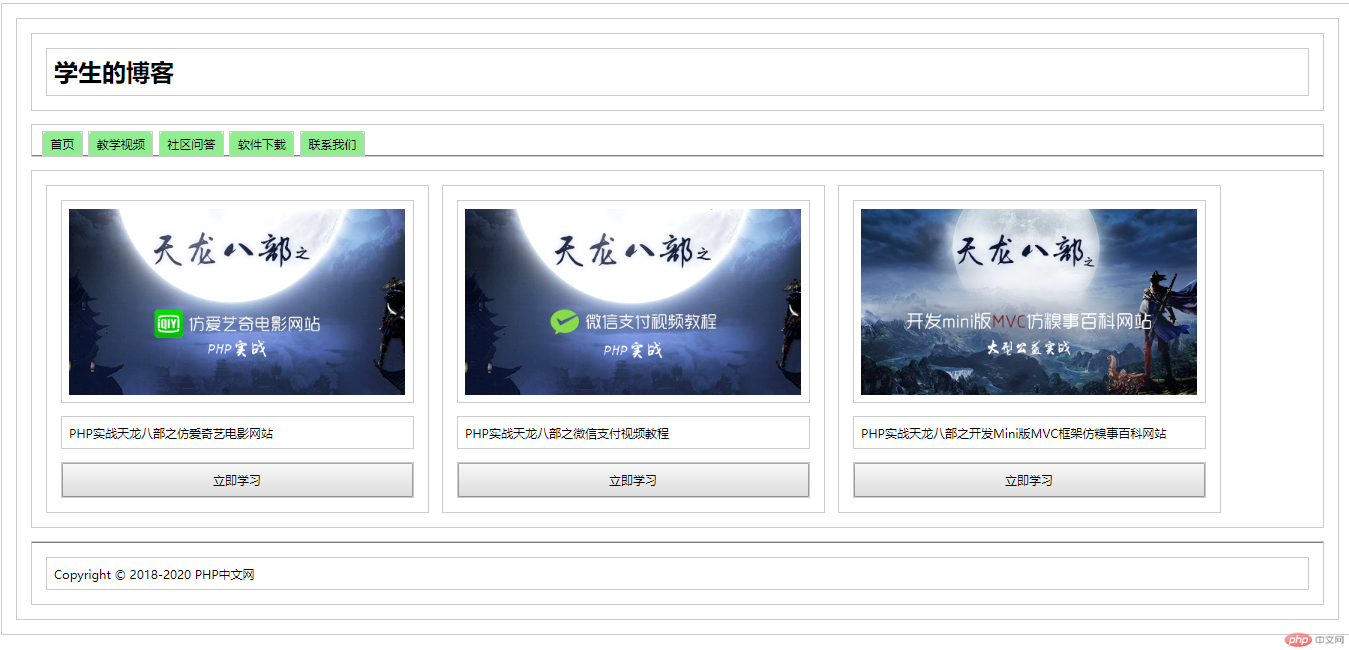Select text PHP实战天龙八部之开发Mini版MVC框架仿糗事百科网站
The width and height of the screenshot is (1349, 650).
coord(1013,434)
